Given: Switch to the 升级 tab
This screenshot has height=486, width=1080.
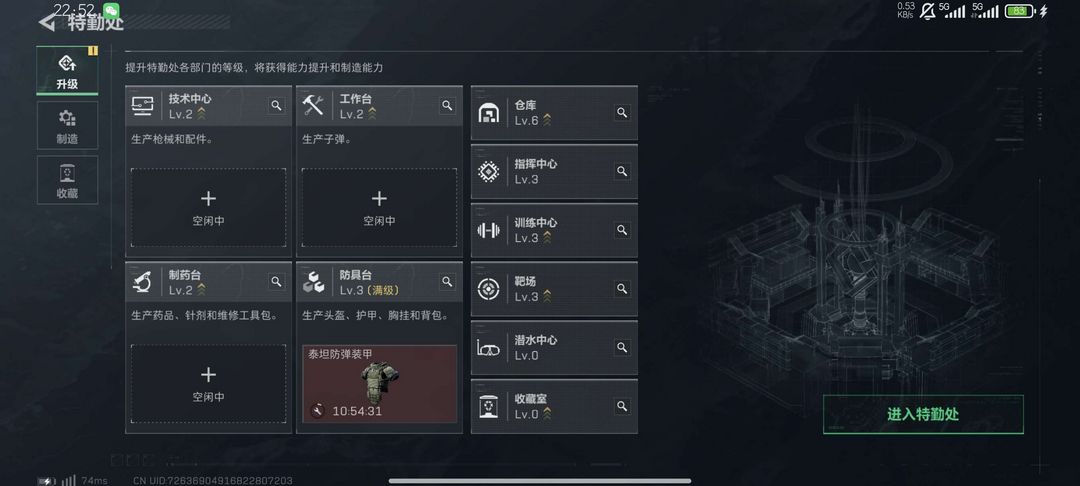Looking at the screenshot, I should click(x=68, y=71).
